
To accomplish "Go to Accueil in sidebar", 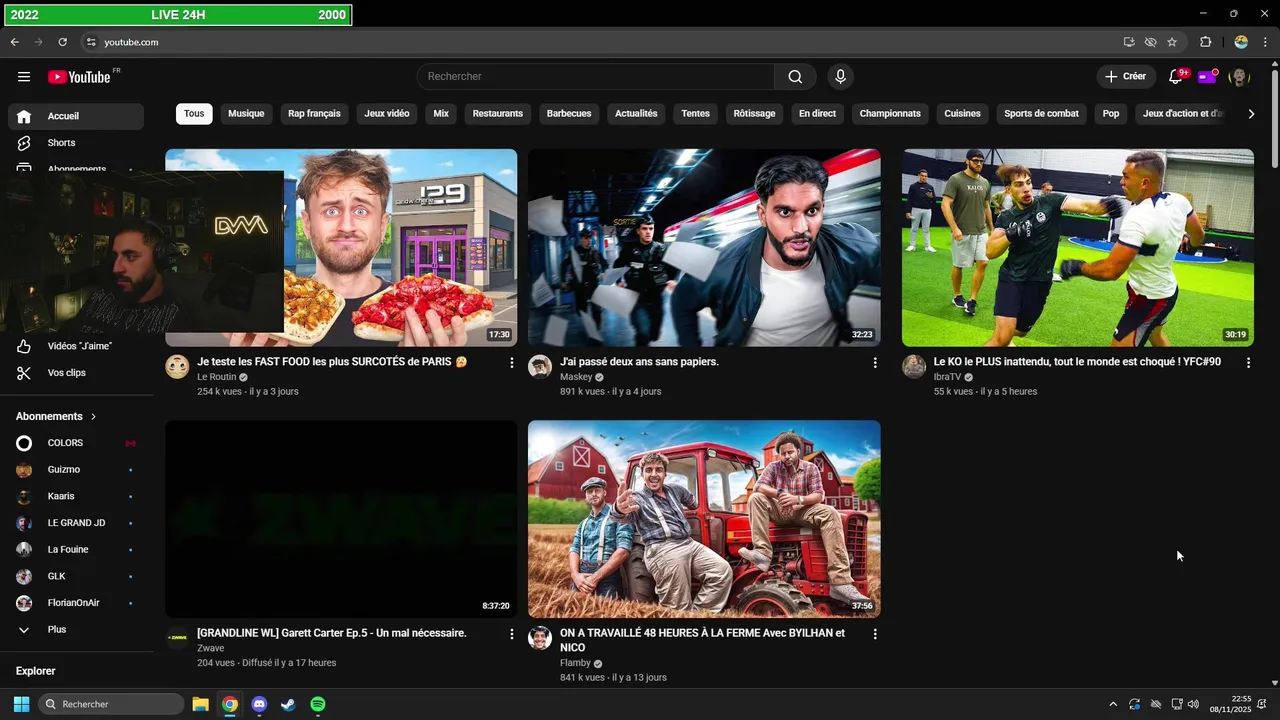I will click(76, 116).
